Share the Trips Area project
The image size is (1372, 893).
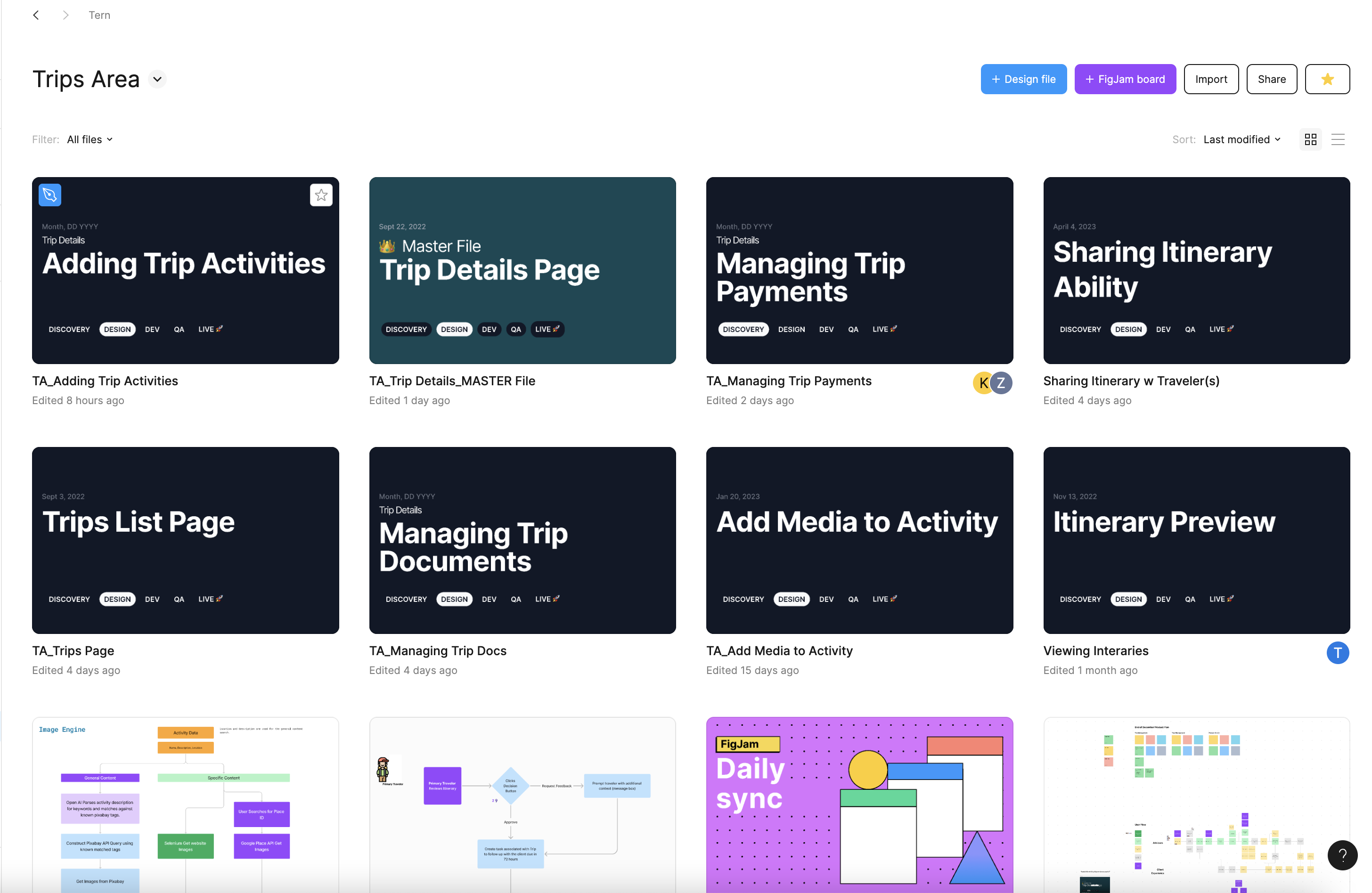(1271, 79)
